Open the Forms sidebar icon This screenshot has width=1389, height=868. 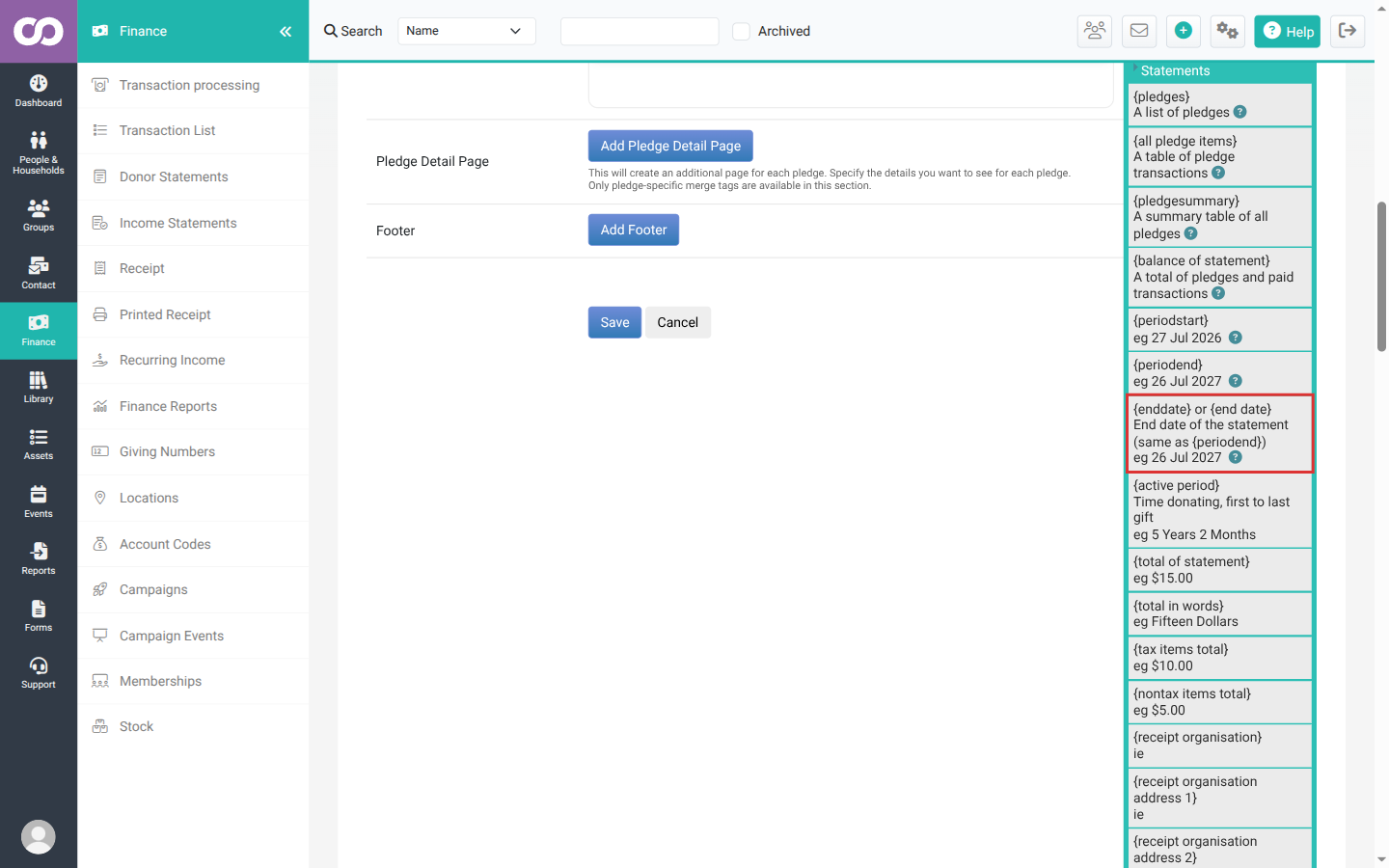point(39,615)
